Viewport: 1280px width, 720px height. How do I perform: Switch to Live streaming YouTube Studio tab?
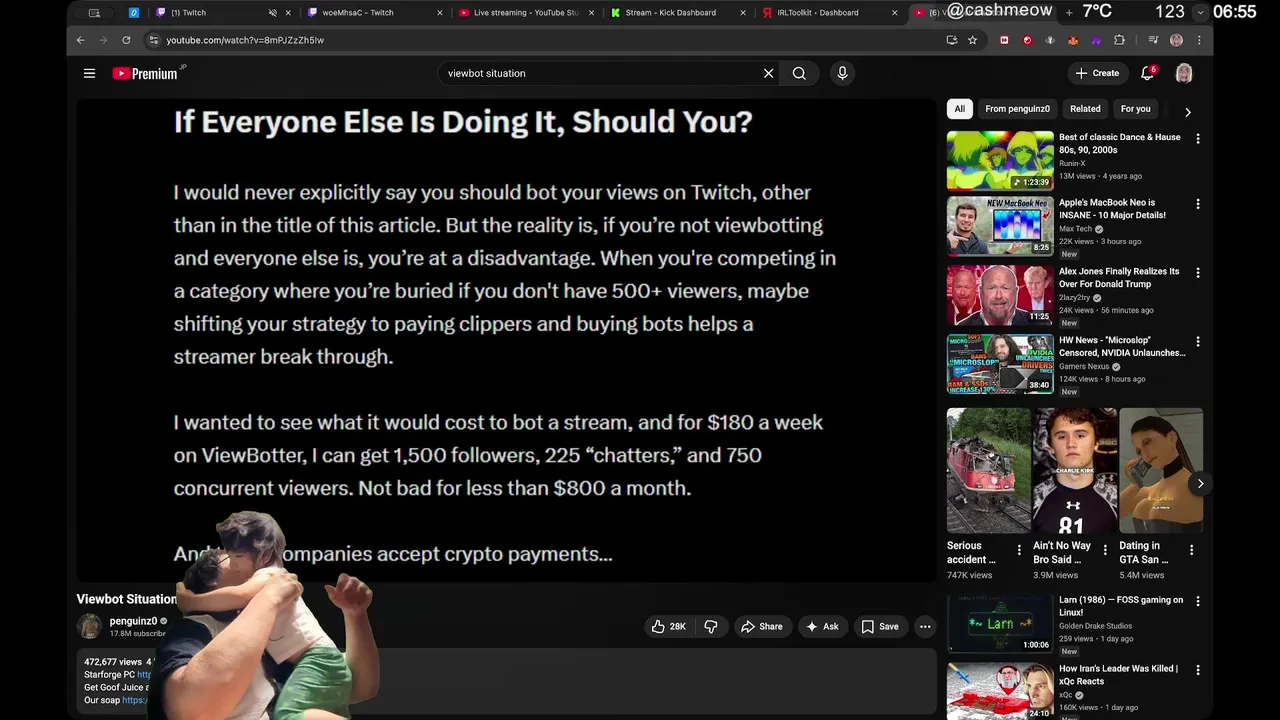pos(526,13)
